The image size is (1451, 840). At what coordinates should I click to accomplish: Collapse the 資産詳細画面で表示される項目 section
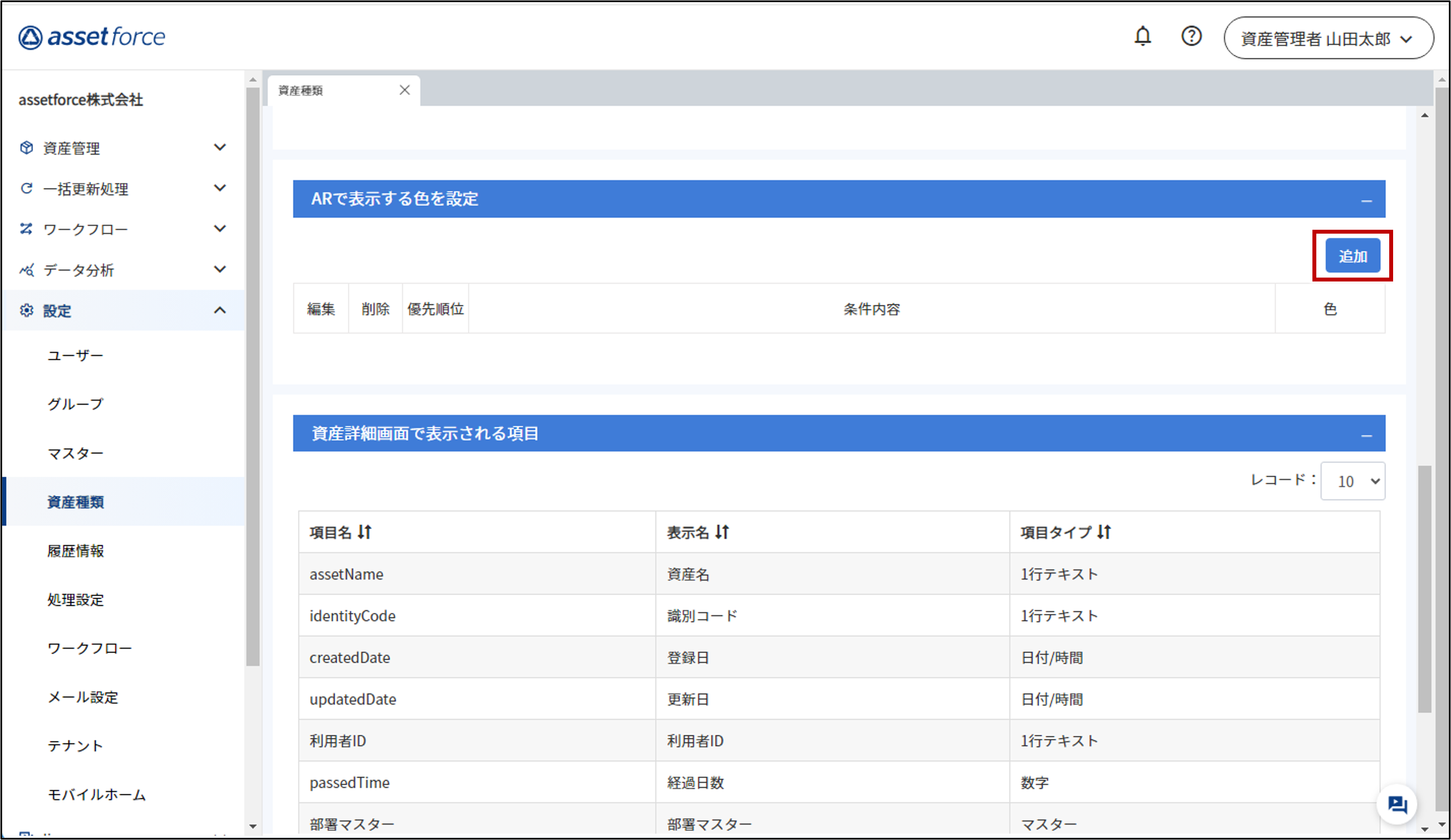1366,436
